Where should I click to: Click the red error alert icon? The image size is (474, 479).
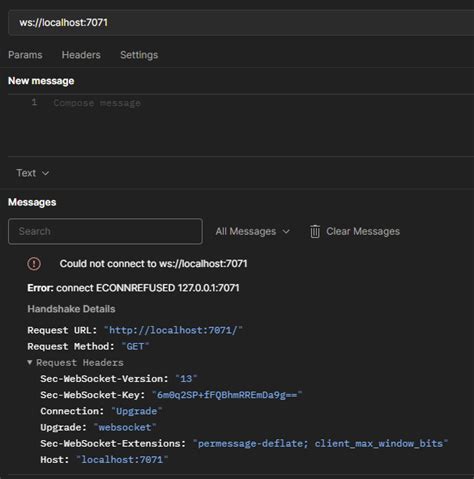point(34,264)
